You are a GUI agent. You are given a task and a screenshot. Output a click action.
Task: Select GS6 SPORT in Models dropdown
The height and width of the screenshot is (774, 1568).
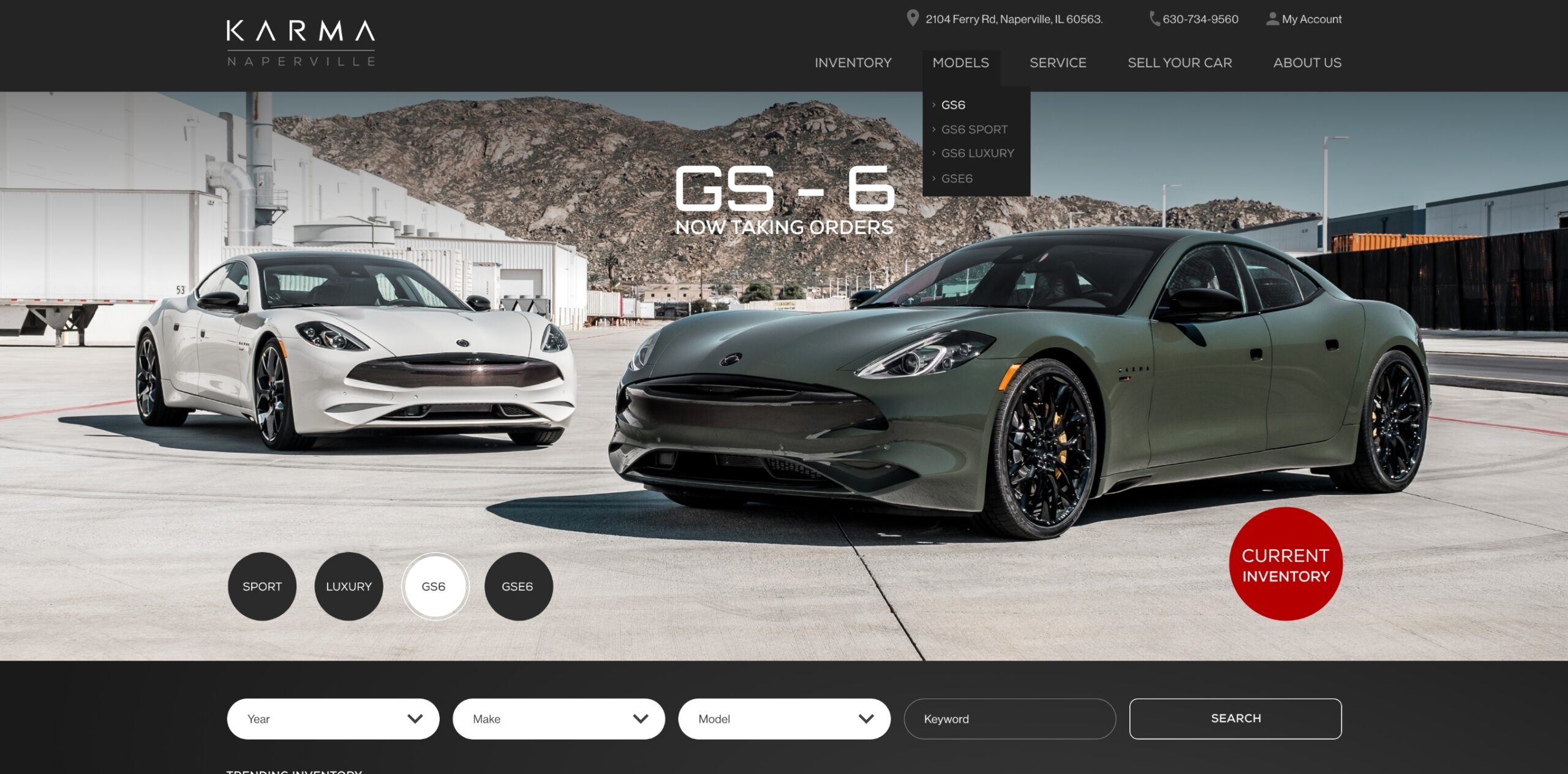point(974,129)
